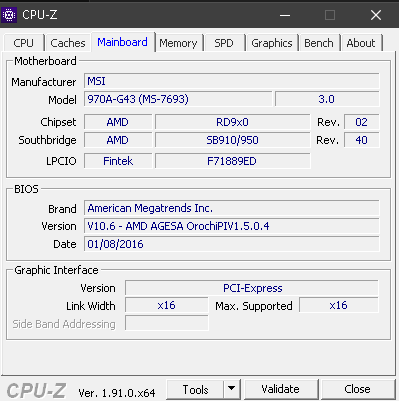Screen dimensions: 399x401
Task: Minimize the CPU-Z window
Action: (285, 15)
